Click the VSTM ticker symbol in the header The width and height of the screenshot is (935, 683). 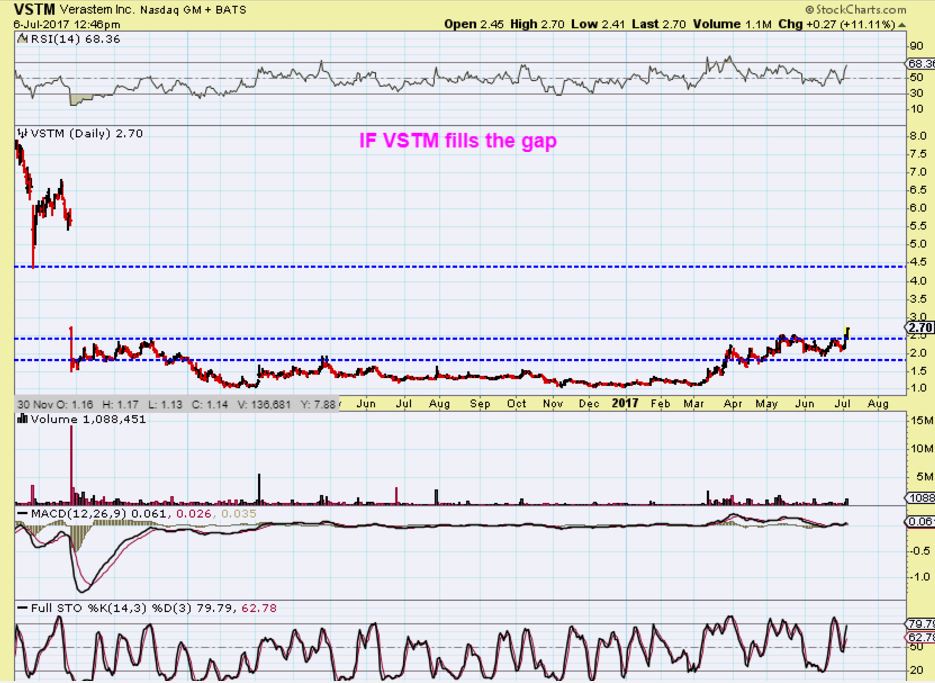coord(35,10)
